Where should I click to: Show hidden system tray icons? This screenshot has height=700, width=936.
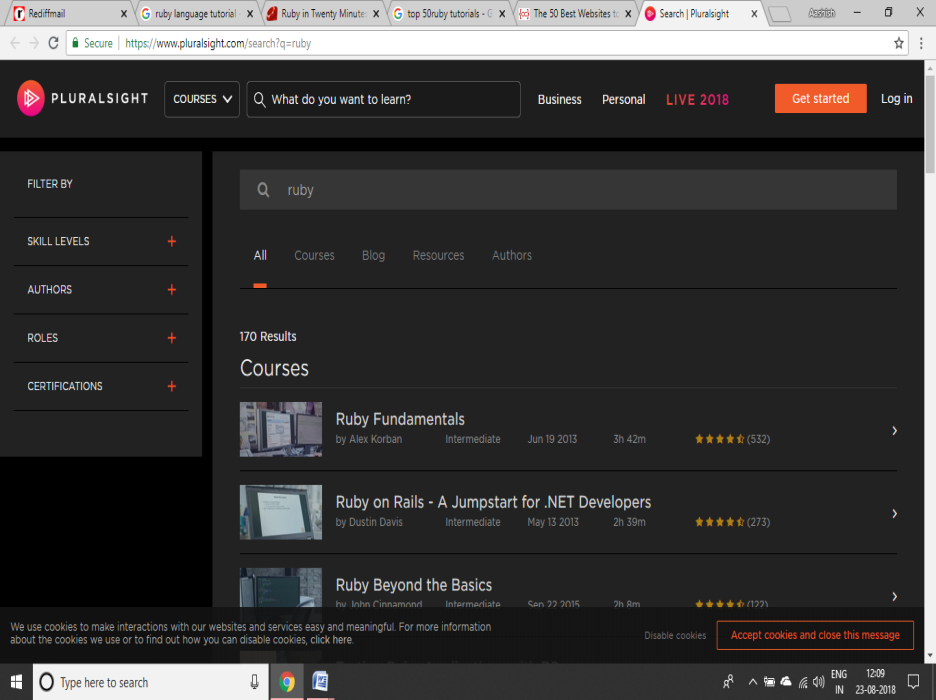753,682
